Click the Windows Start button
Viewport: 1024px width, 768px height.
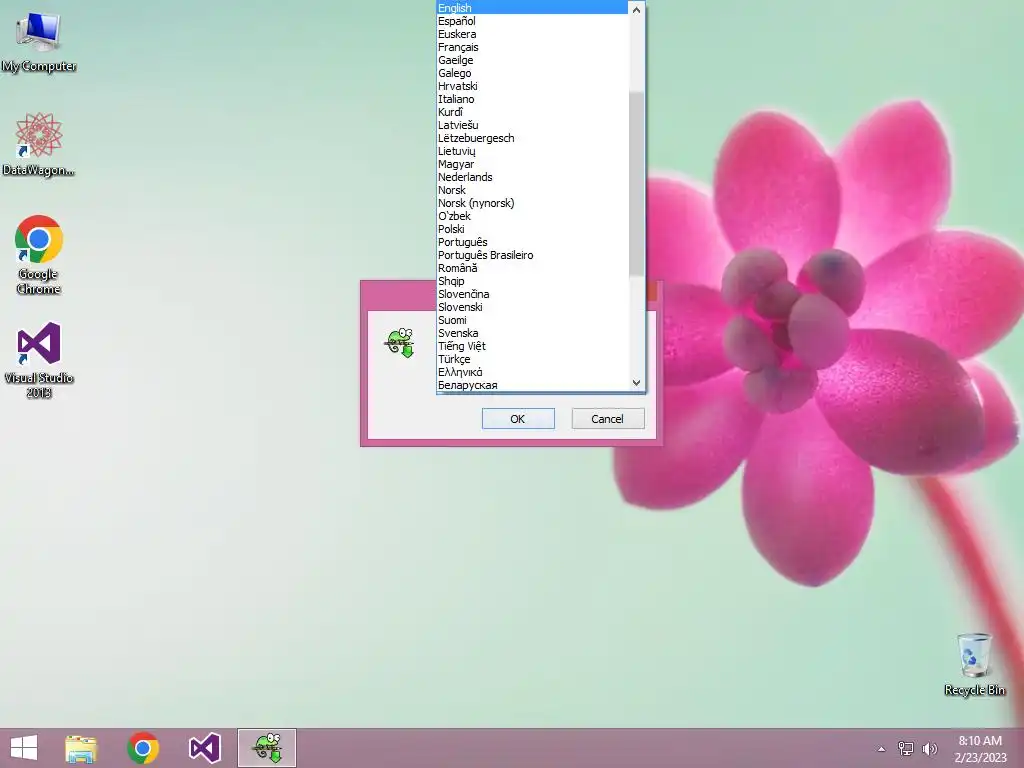point(24,748)
